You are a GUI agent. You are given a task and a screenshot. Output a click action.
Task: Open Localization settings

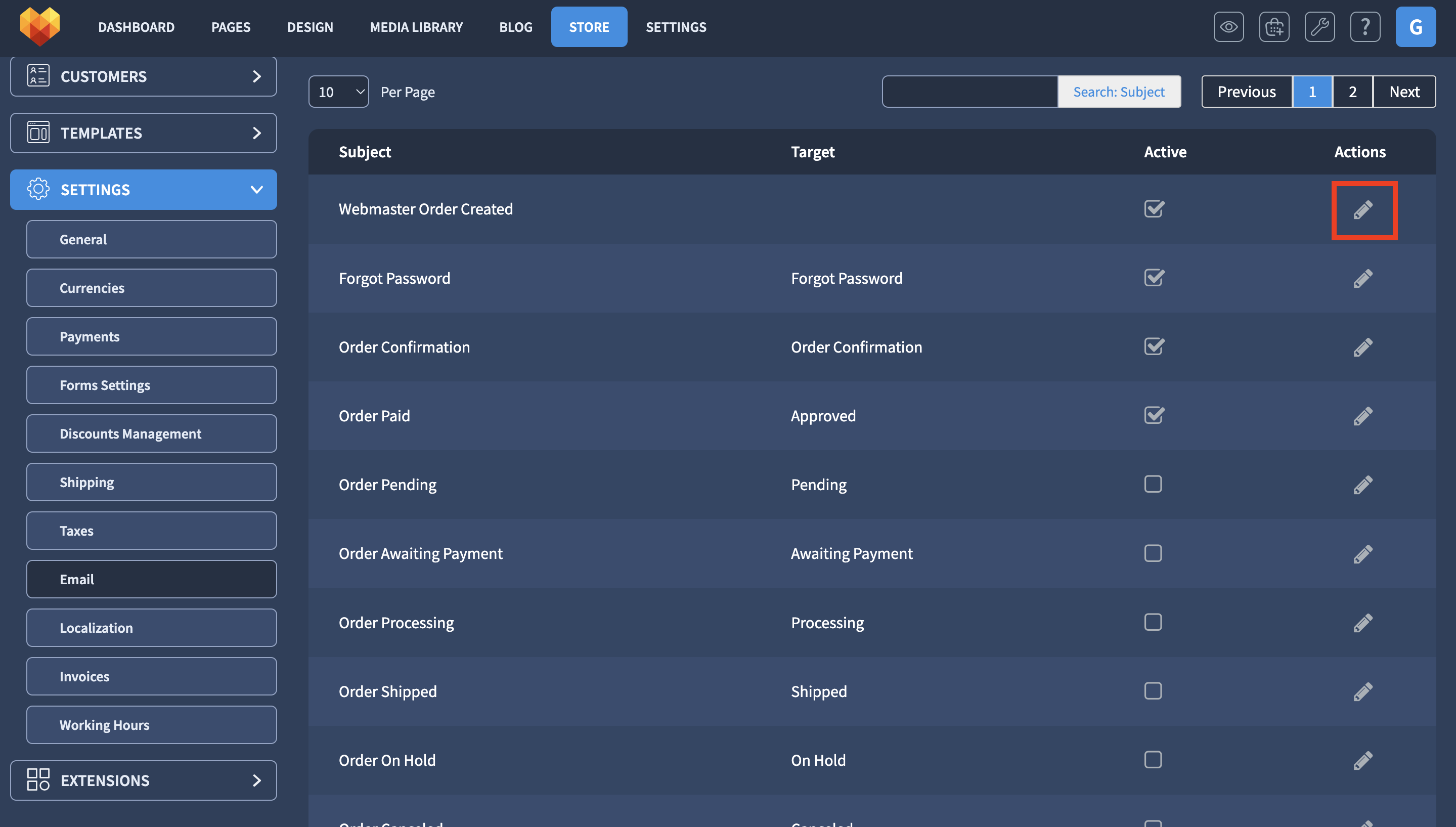pos(152,628)
